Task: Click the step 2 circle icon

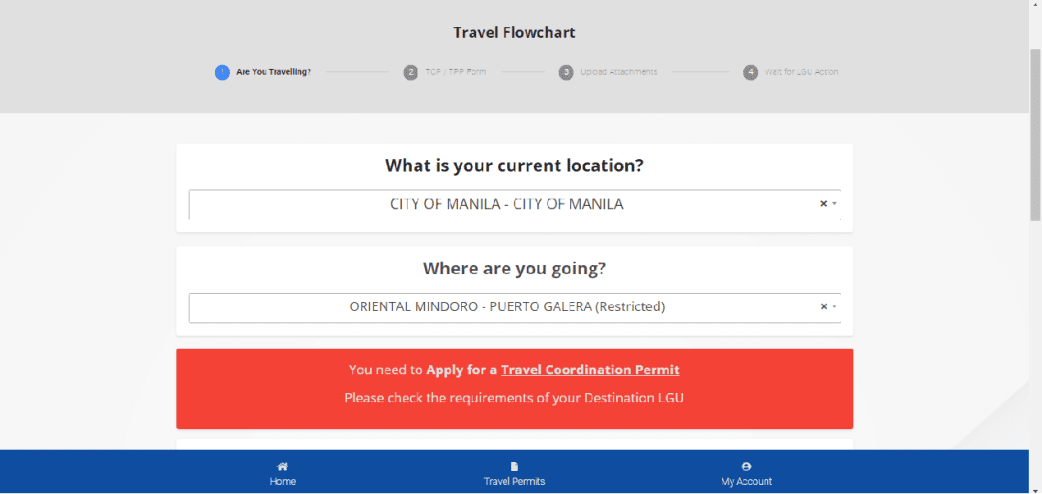Action: (411, 72)
